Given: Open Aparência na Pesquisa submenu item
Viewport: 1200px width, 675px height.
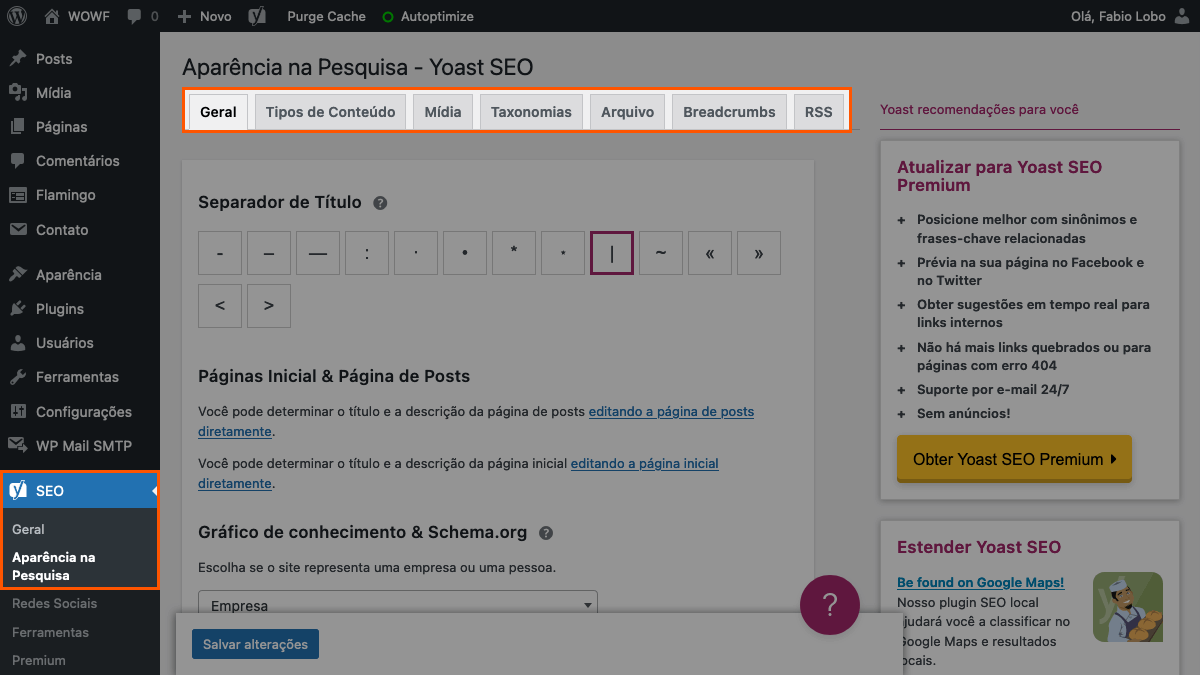Looking at the screenshot, I should pyautogui.click(x=54, y=566).
